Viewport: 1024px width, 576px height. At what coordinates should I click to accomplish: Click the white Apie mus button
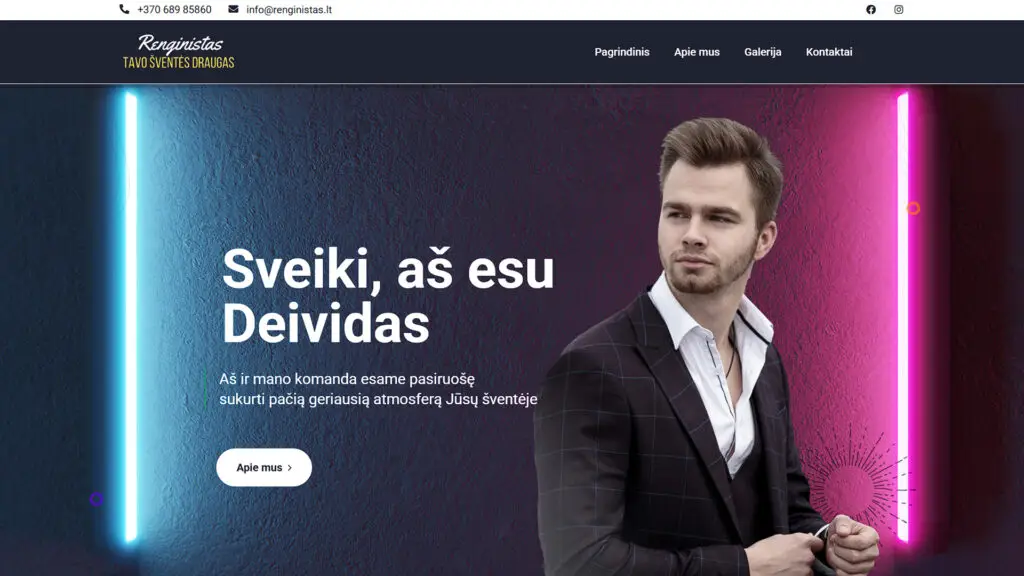(264, 468)
